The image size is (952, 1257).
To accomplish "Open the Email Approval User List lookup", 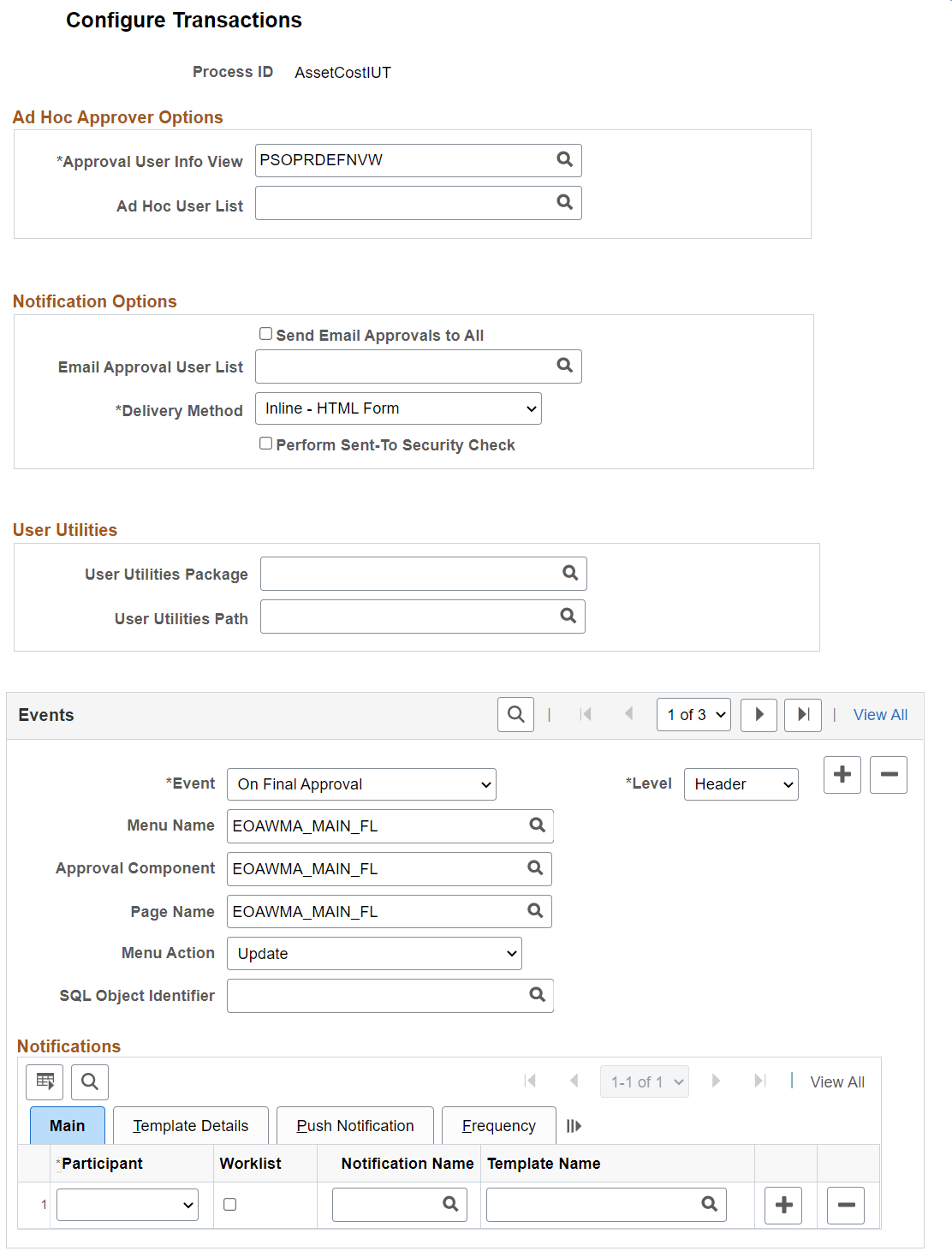I will pyautogui.click(x=564, y=366).
